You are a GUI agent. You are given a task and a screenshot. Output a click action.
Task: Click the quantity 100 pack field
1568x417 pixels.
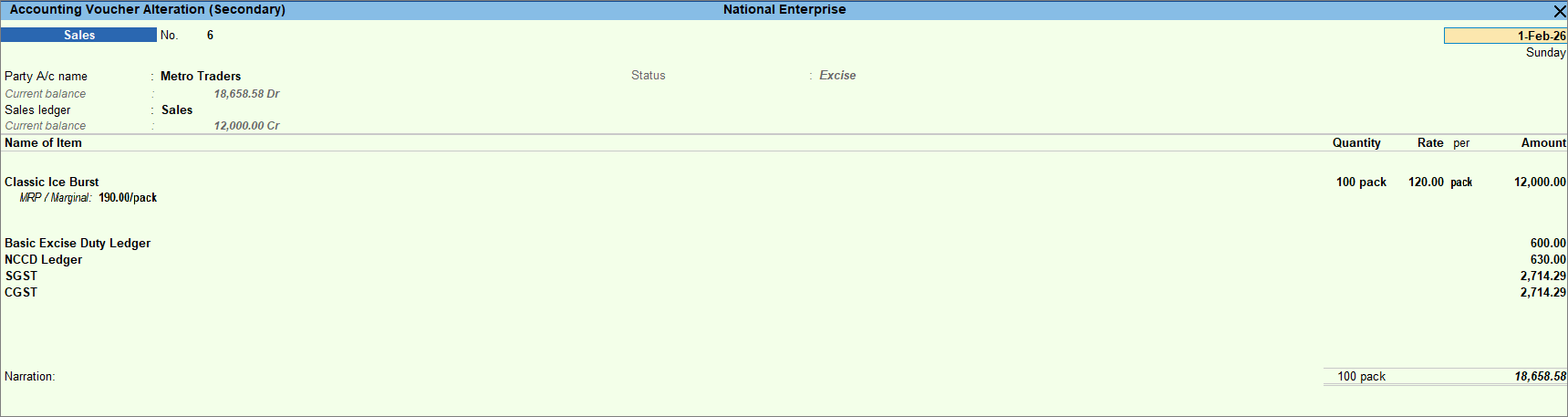coord(1360,182)
